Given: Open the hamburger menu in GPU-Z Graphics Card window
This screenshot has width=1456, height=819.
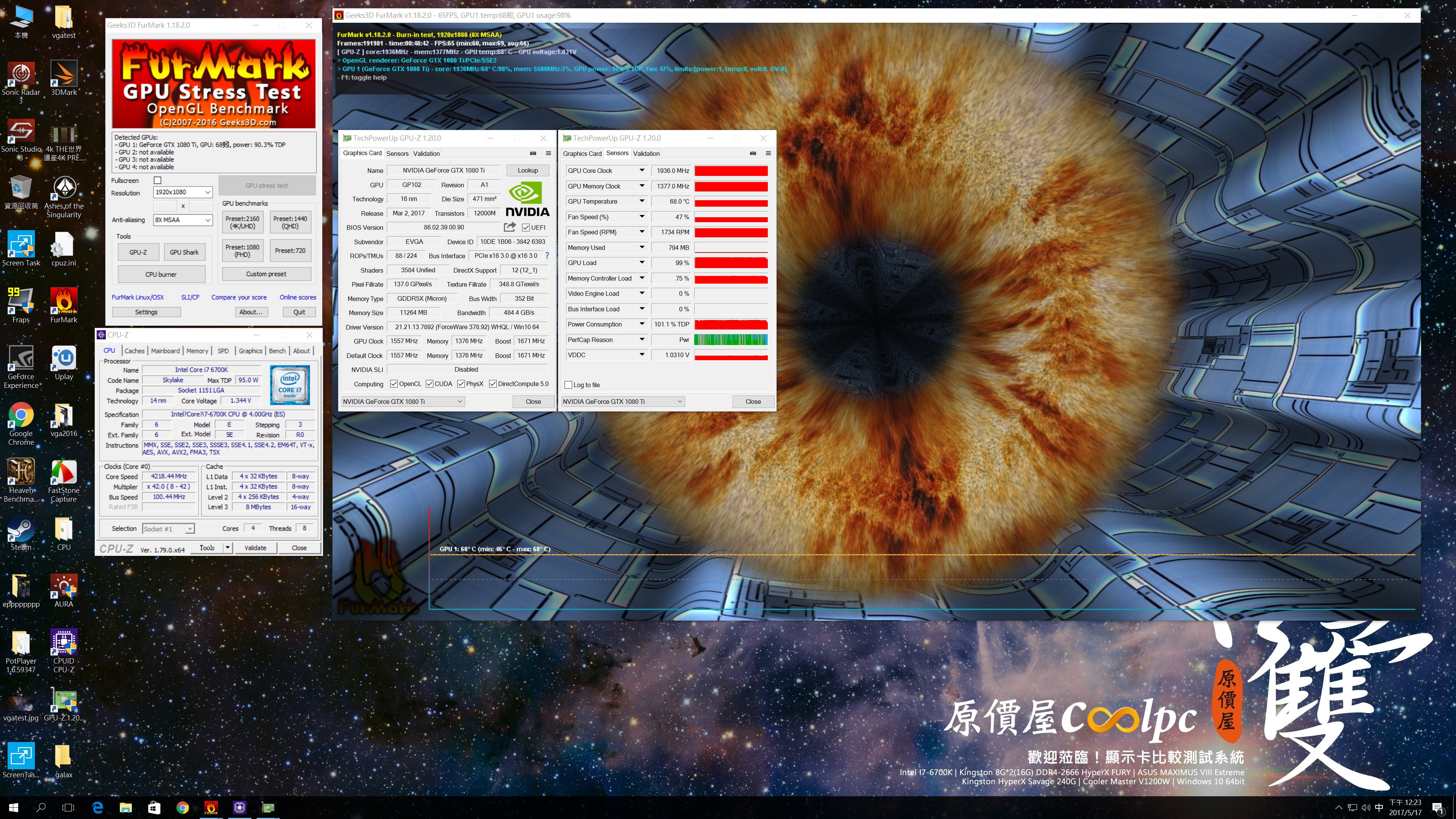Looking at the screenshot, I should [548, 153].
